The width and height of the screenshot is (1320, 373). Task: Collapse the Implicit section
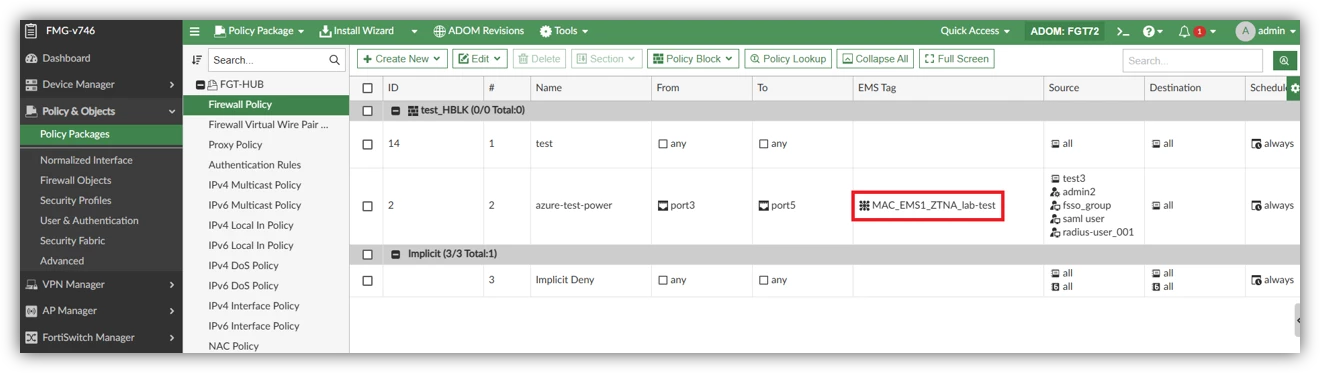(x=396, y=254)
